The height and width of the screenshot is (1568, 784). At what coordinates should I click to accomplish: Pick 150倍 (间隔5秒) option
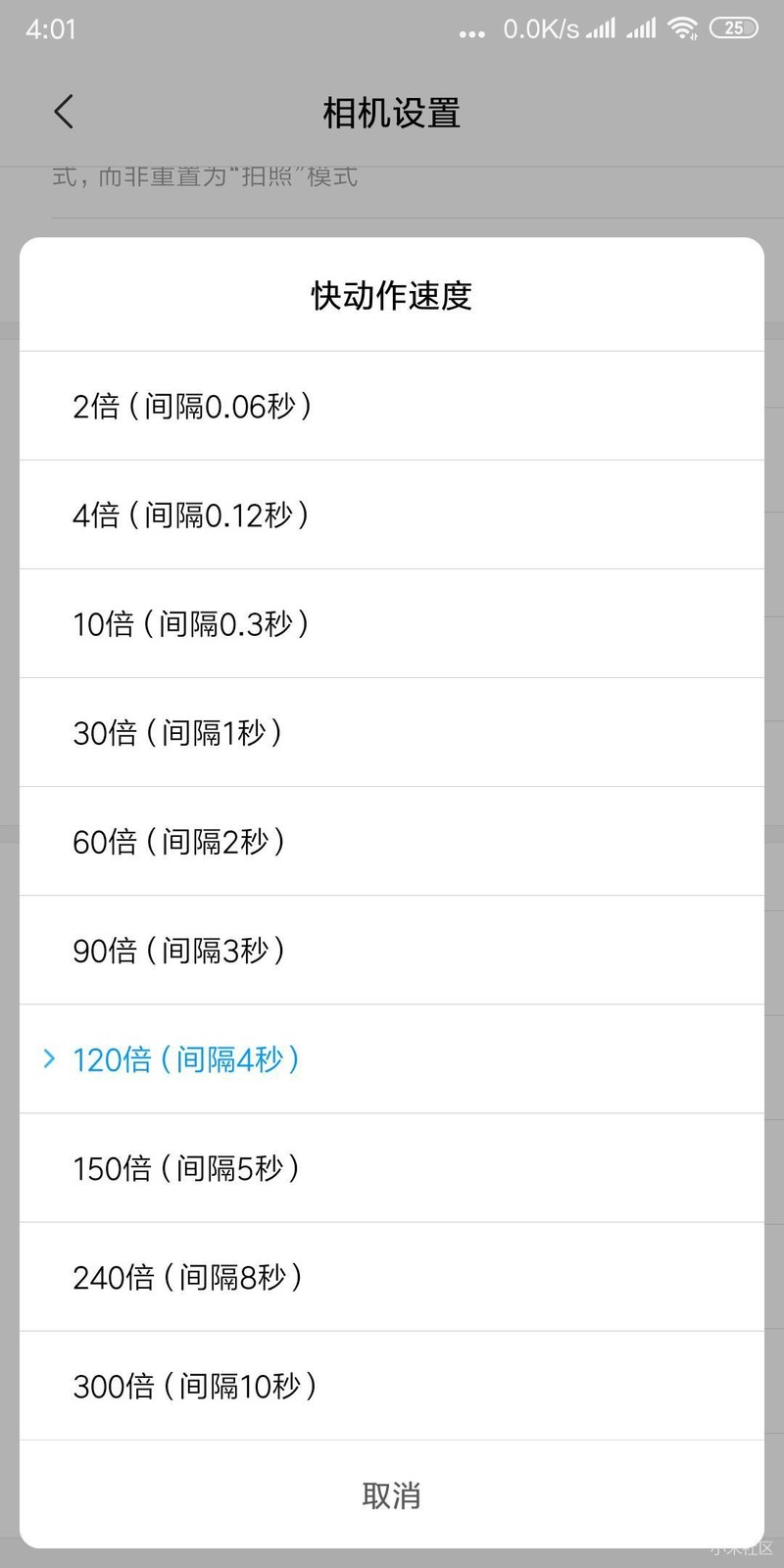click(x=392, y=1167)
